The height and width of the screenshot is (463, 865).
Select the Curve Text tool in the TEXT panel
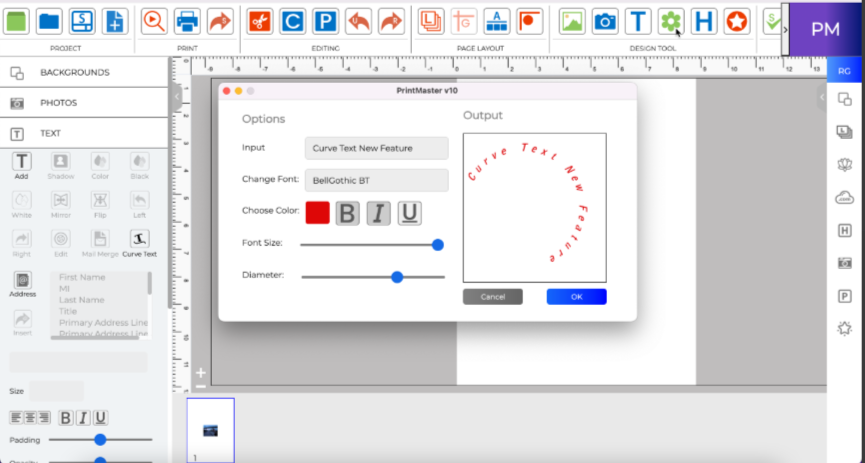pyautogui.click(x=139, y=239)
